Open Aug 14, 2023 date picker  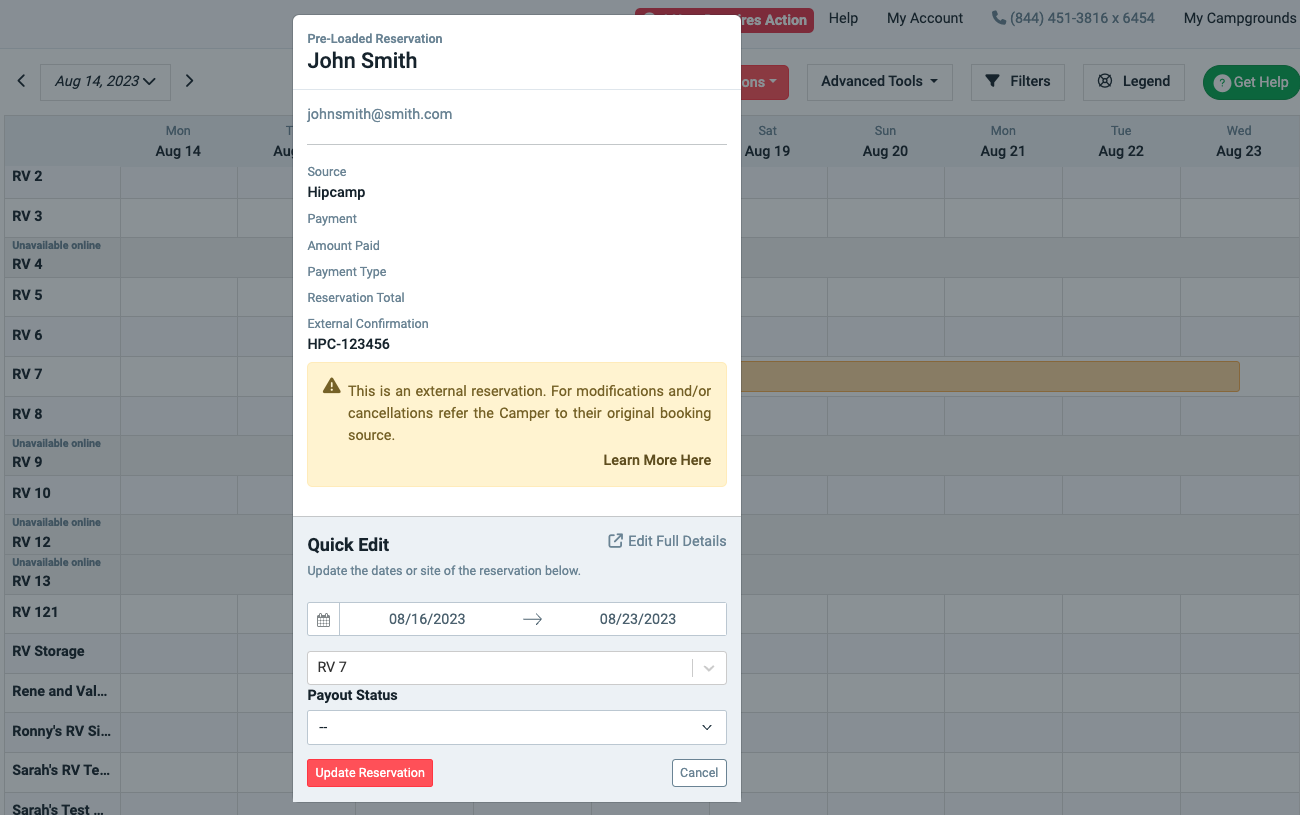tap(105, 82)
